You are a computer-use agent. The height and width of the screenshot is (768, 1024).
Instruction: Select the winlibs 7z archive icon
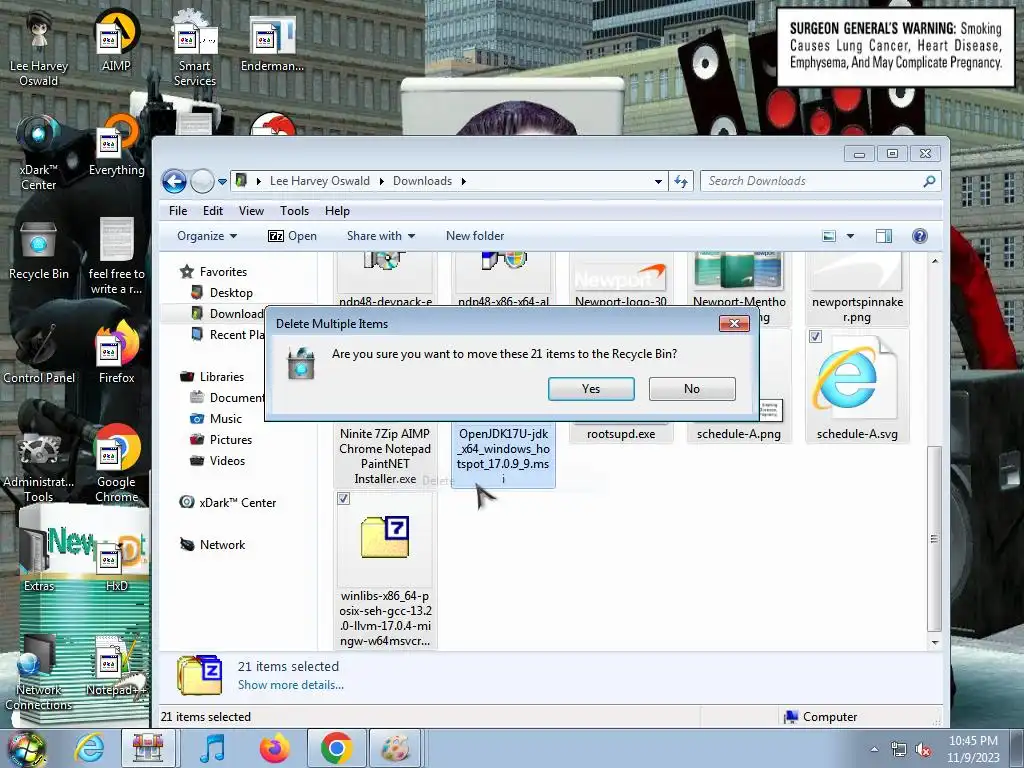click(385, 537)
